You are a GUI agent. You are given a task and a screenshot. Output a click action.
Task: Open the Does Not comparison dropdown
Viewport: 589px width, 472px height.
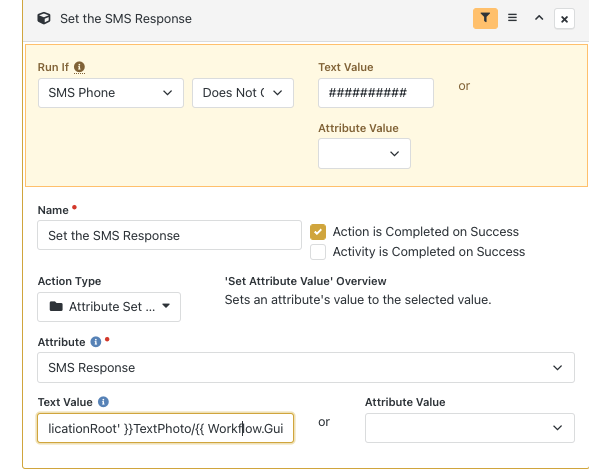243,93
